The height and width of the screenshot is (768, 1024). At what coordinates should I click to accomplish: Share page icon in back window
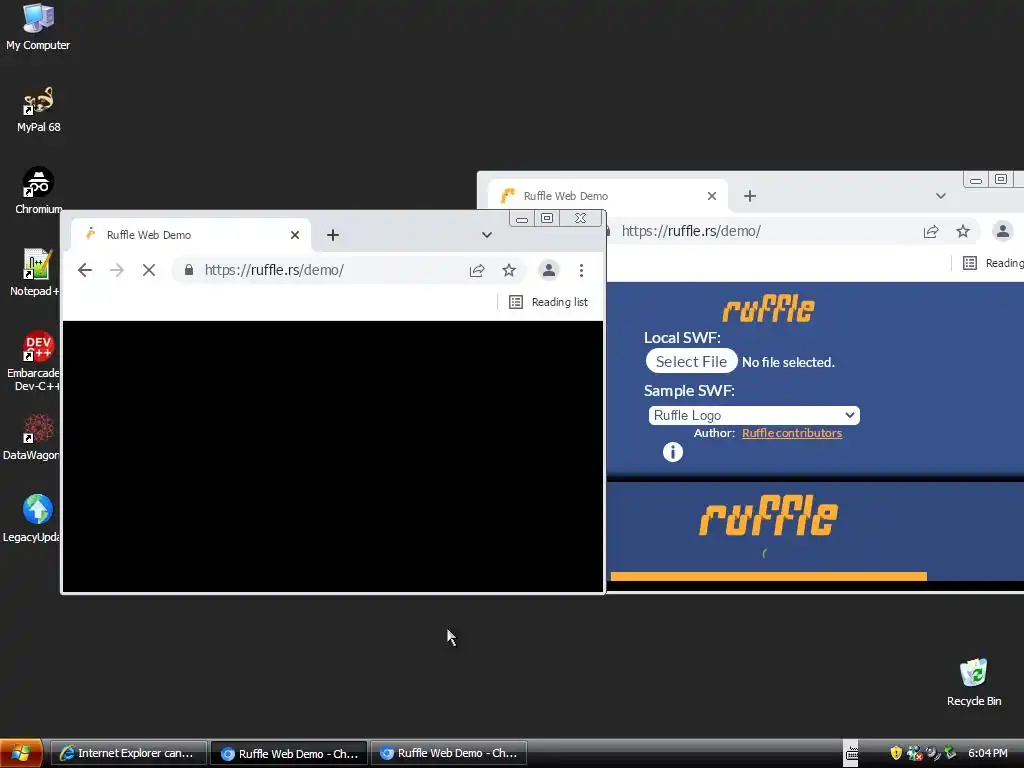click(x=931, y=231)
